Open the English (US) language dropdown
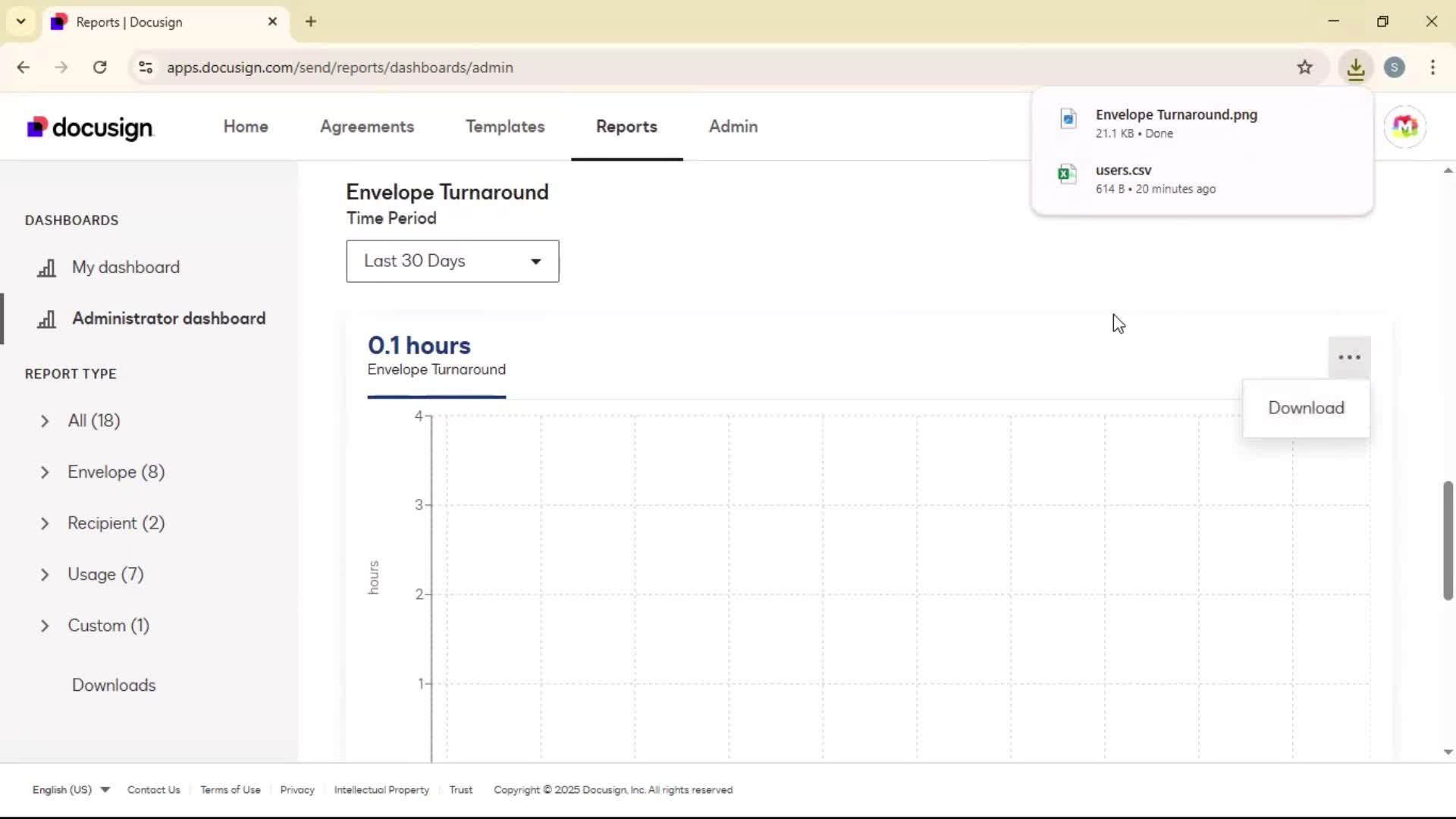This screenshot has width=1456, height=819. coord(71,789)
